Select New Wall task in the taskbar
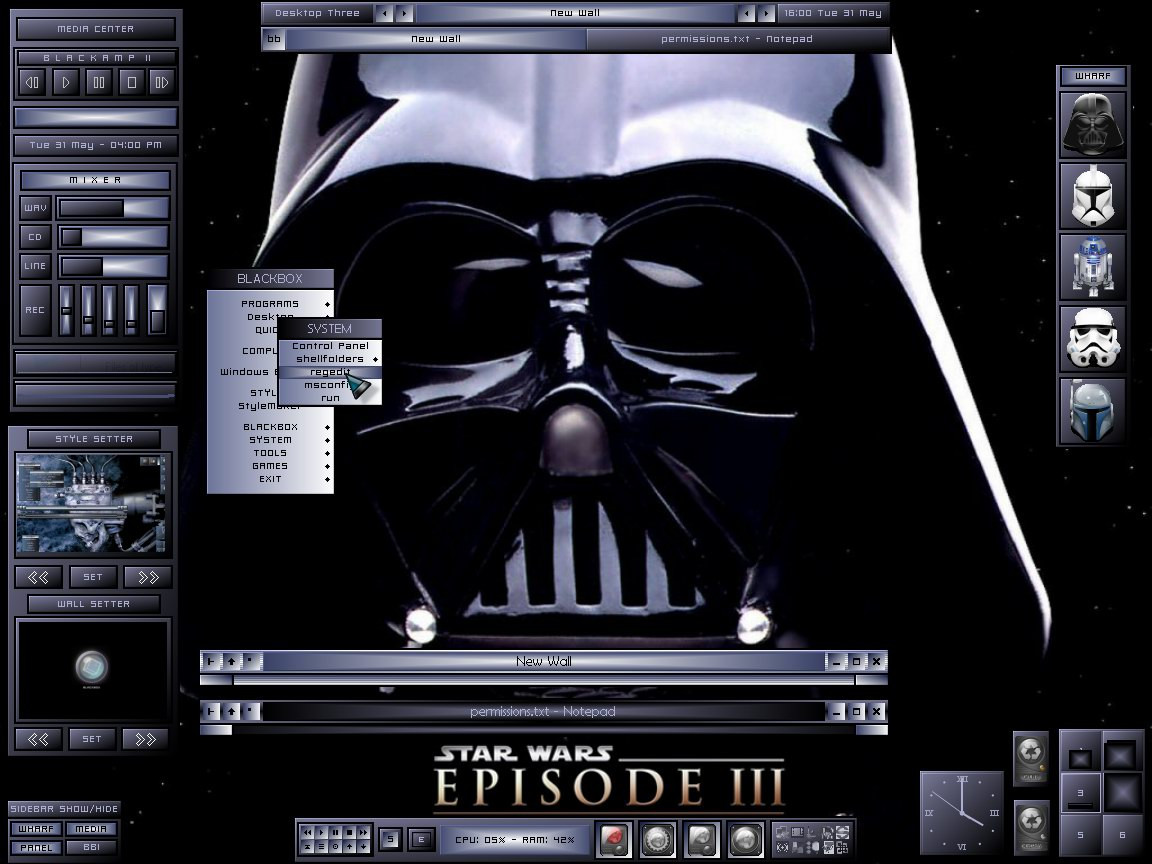This screenshot has width=1152, height=864. point(436,39)
